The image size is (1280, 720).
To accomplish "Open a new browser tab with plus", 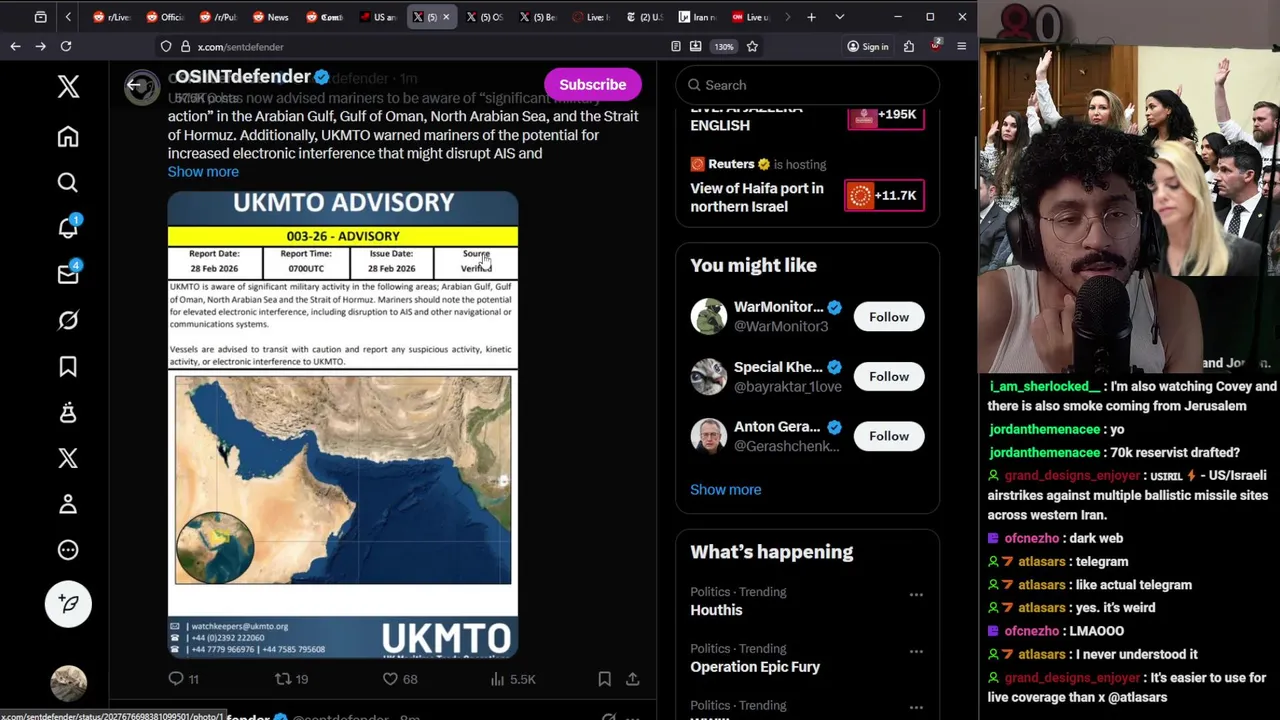I will click(x=811, y=17).
